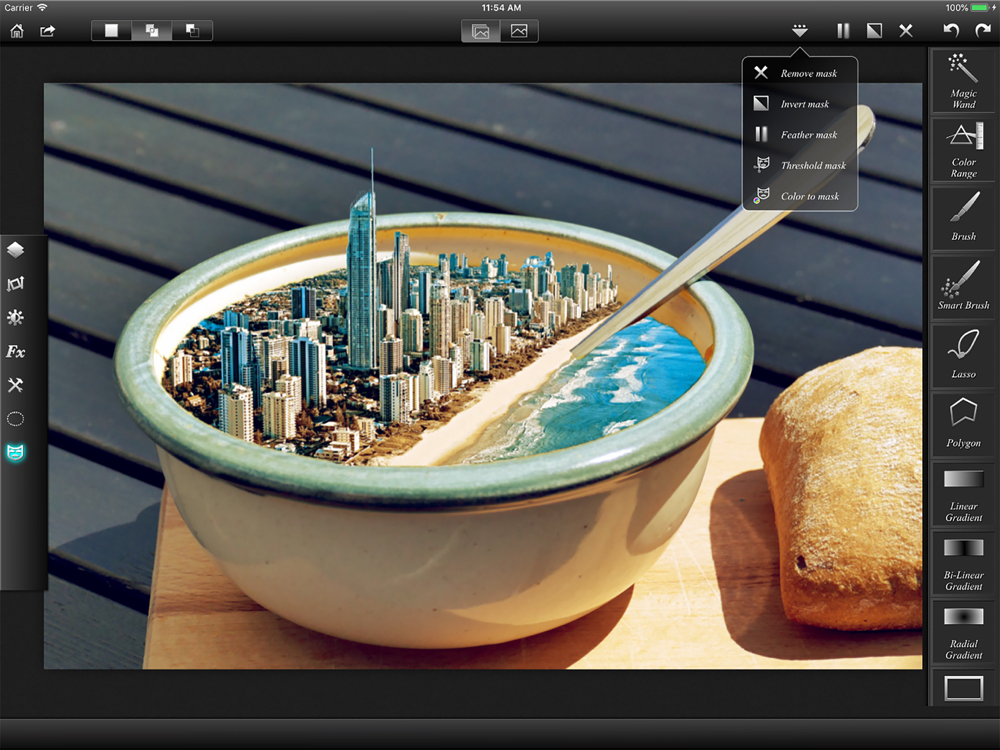This screenshot has height=750, width=1000.
Task: Choose Invert mask from the popup menu
Action: pos(800,103)
